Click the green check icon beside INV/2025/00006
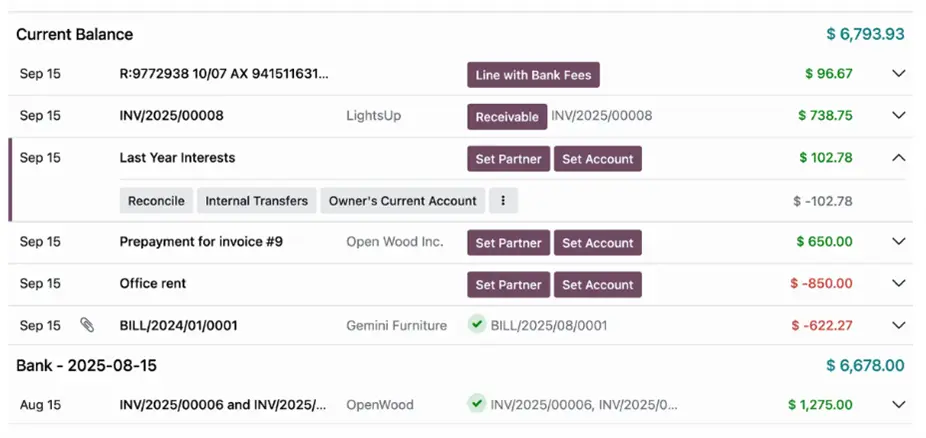 477,404
